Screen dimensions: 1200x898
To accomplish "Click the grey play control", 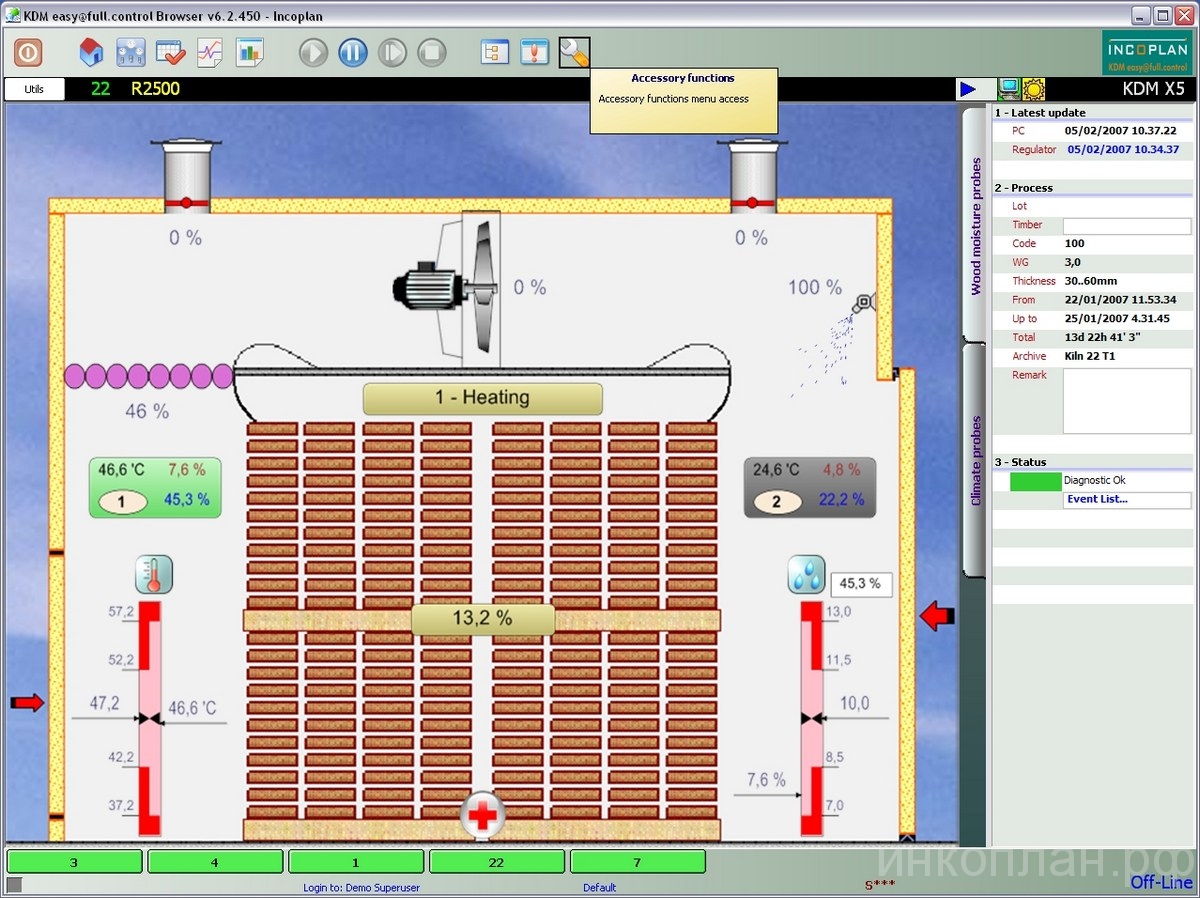I will click(313, 52).
